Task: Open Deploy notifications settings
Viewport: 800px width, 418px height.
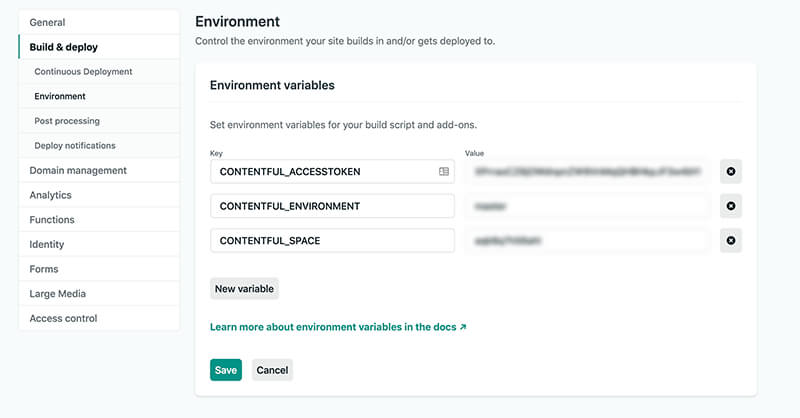Action: pyautogui.click(x=76, y=146)
